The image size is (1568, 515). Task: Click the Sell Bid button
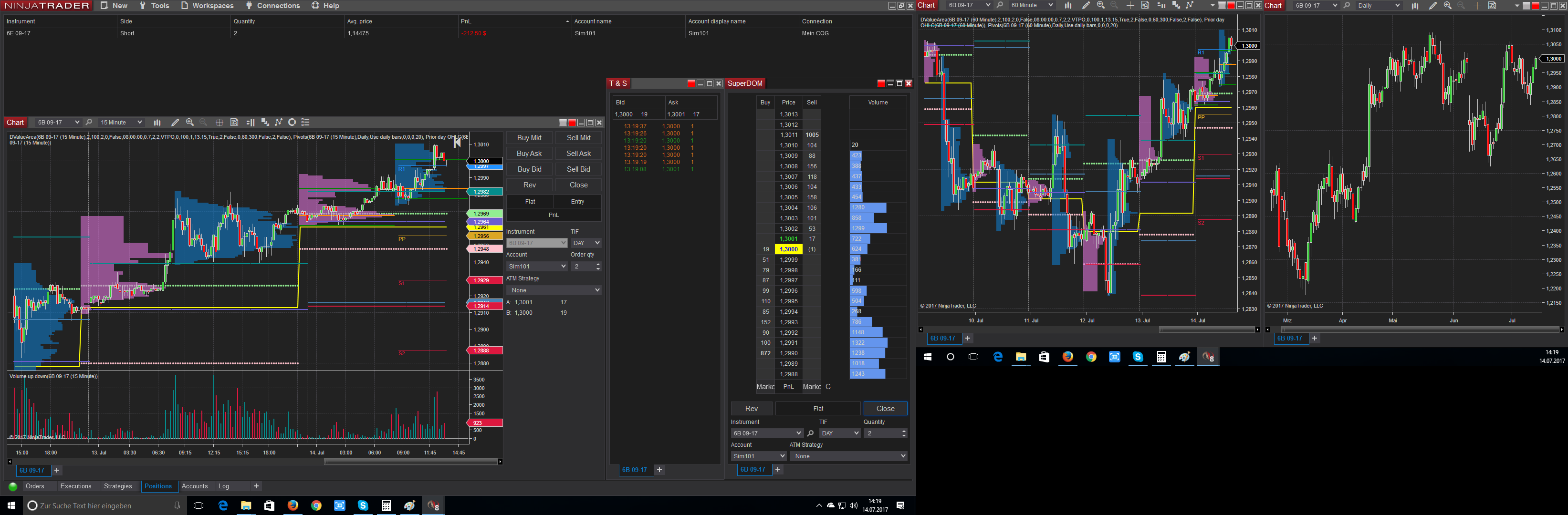coord(578,170)
